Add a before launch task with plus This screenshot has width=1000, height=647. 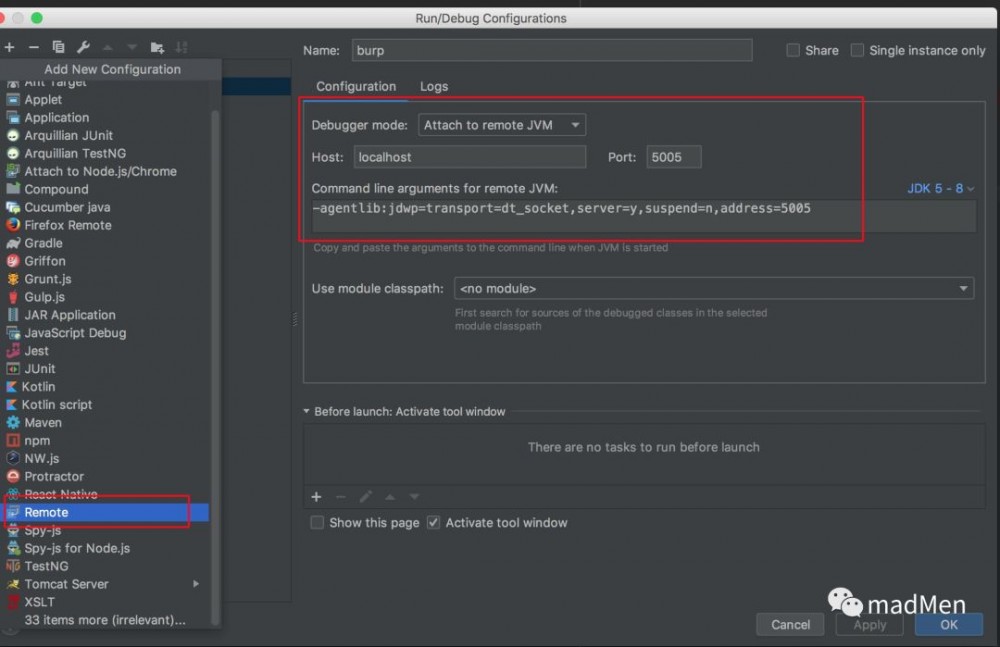[x=316, y=496]
